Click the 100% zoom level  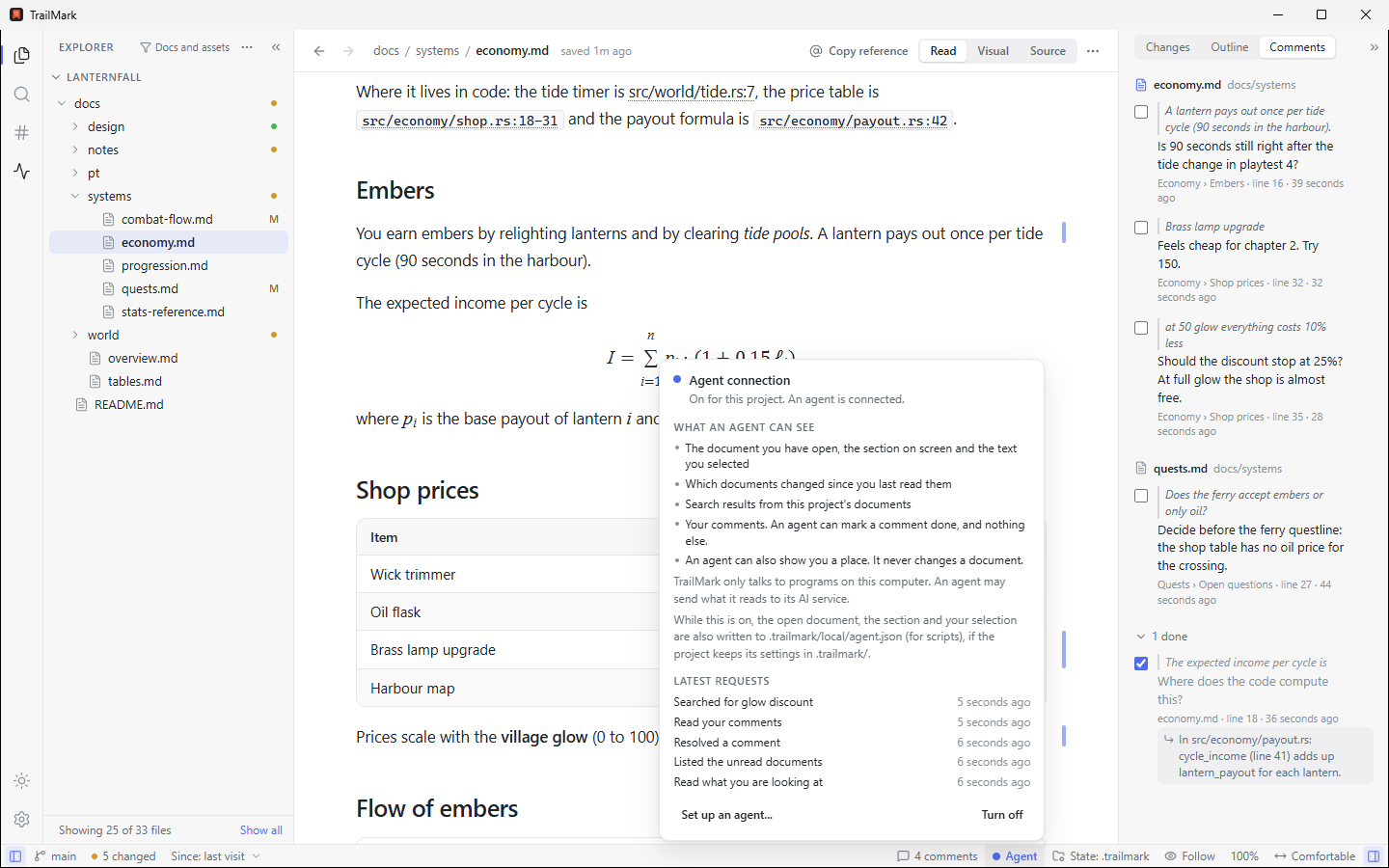(x=1244, y=856)
